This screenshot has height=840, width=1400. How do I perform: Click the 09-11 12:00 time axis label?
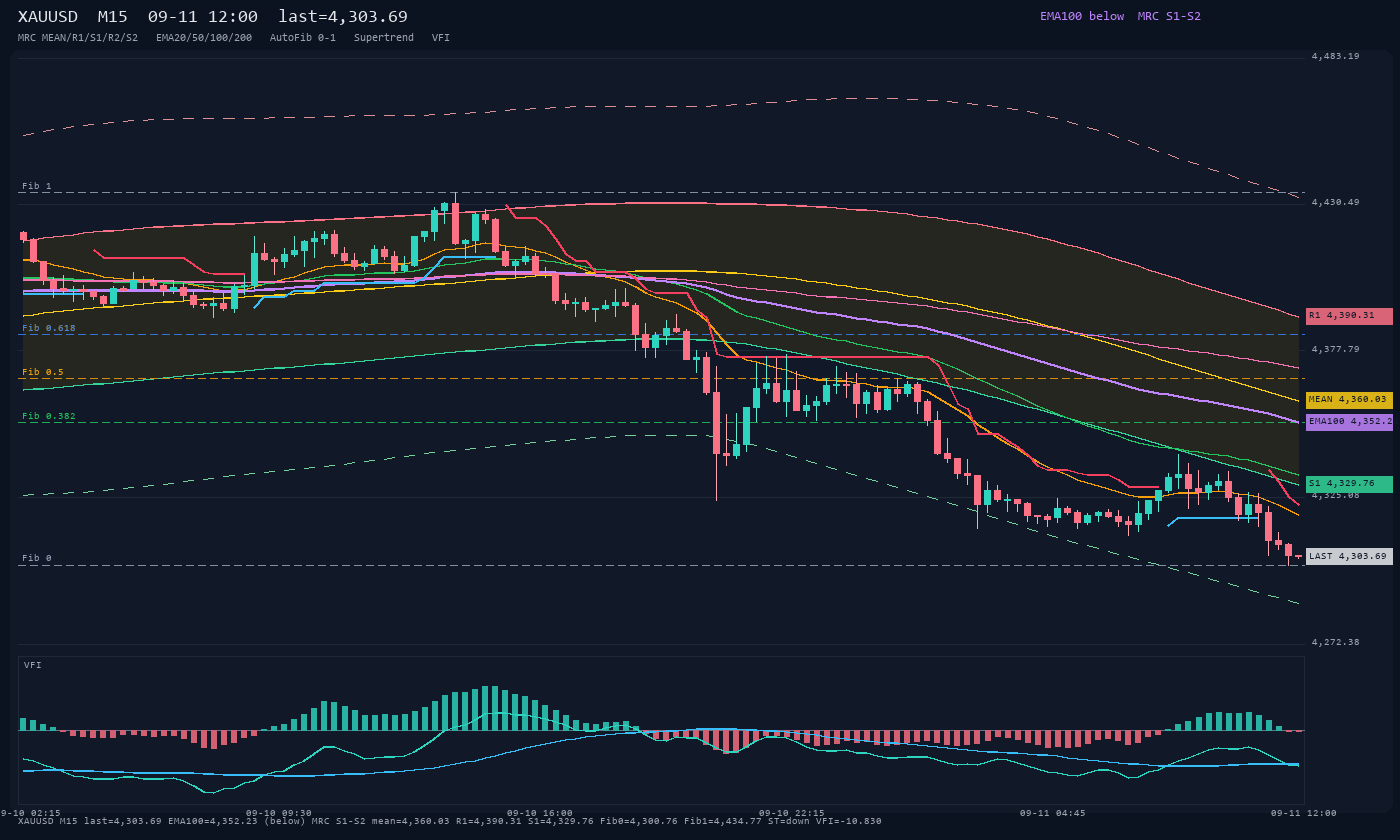(1304, 813)
